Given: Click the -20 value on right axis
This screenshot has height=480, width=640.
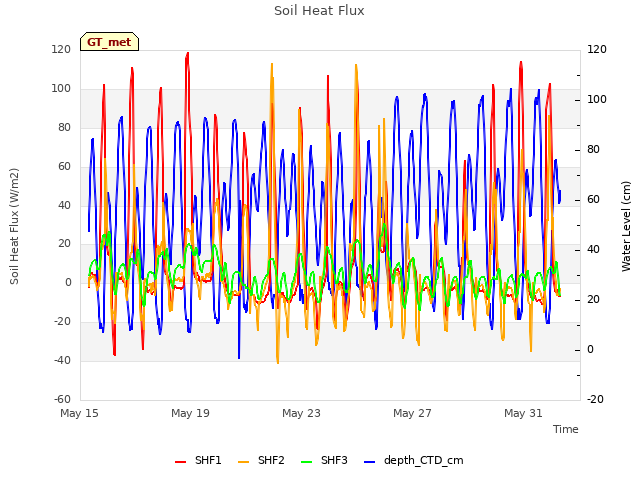Looking at the screenshot, I should coord(595,399).
